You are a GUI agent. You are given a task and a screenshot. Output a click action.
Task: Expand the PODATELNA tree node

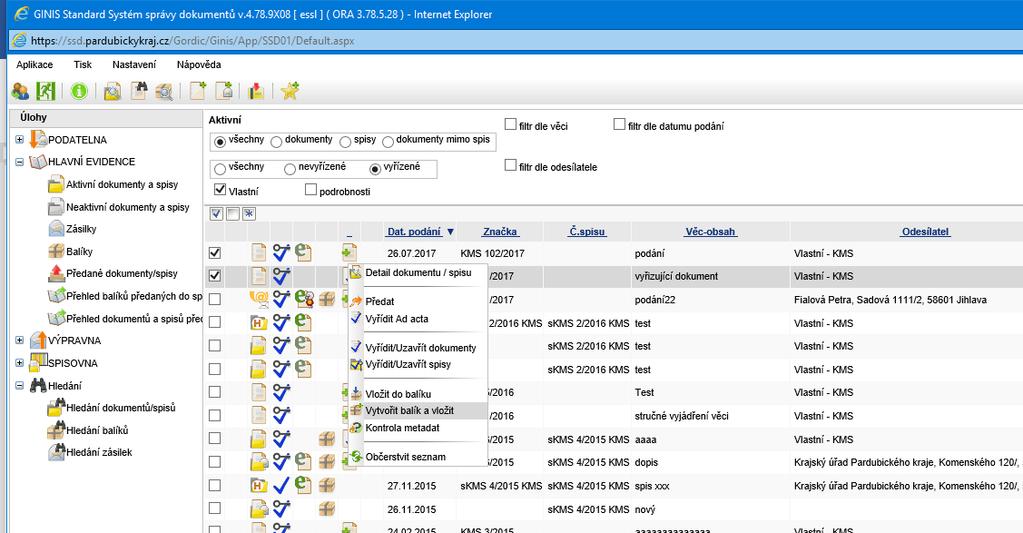tap(20, 140)
